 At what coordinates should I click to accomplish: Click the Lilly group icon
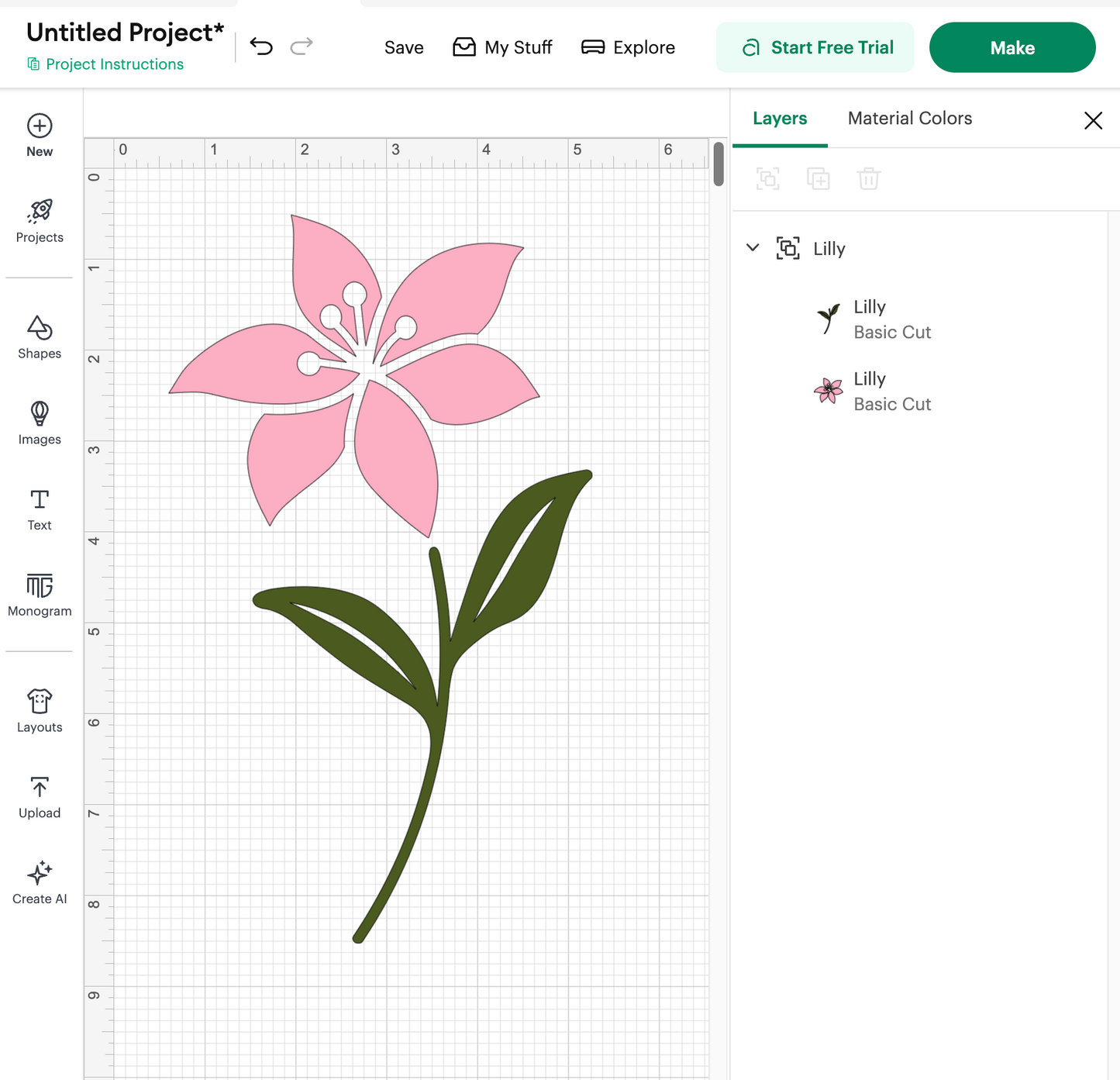click(x=788, y=248)
